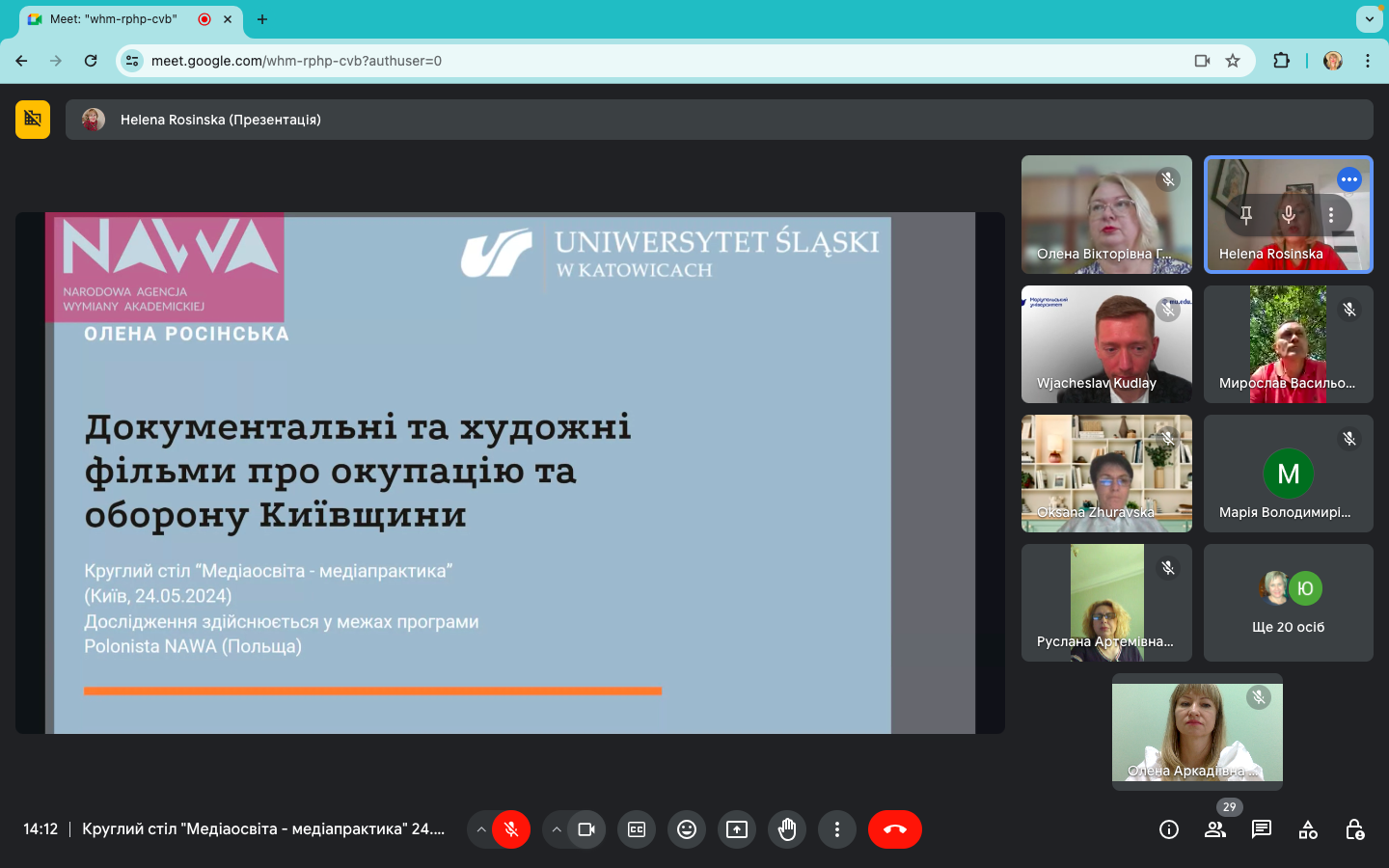
Task: Open more options three-dot menu in call bar
Action: tap(837, 829)
